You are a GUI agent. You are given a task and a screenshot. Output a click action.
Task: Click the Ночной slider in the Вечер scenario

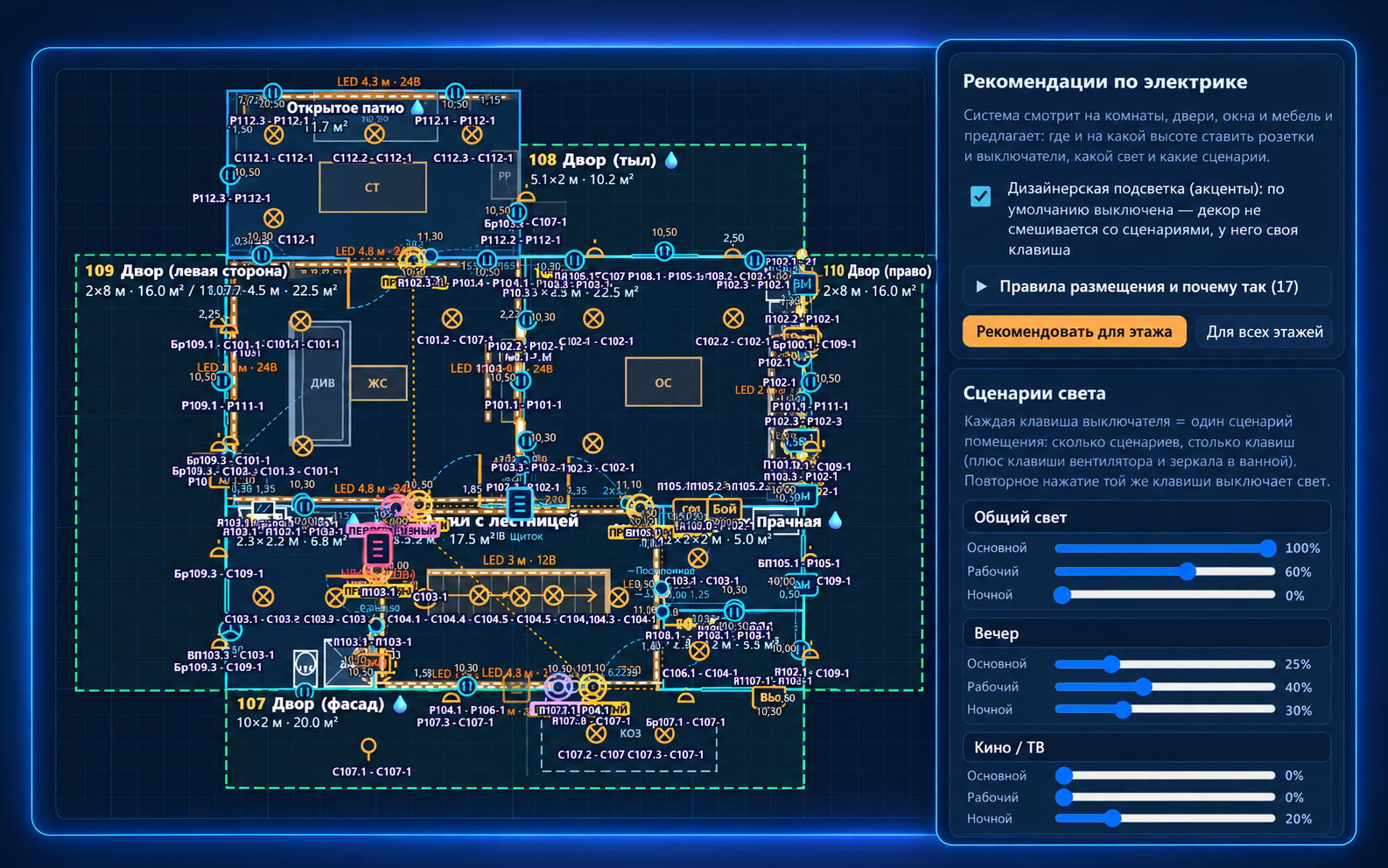(x=1165, y=710)
